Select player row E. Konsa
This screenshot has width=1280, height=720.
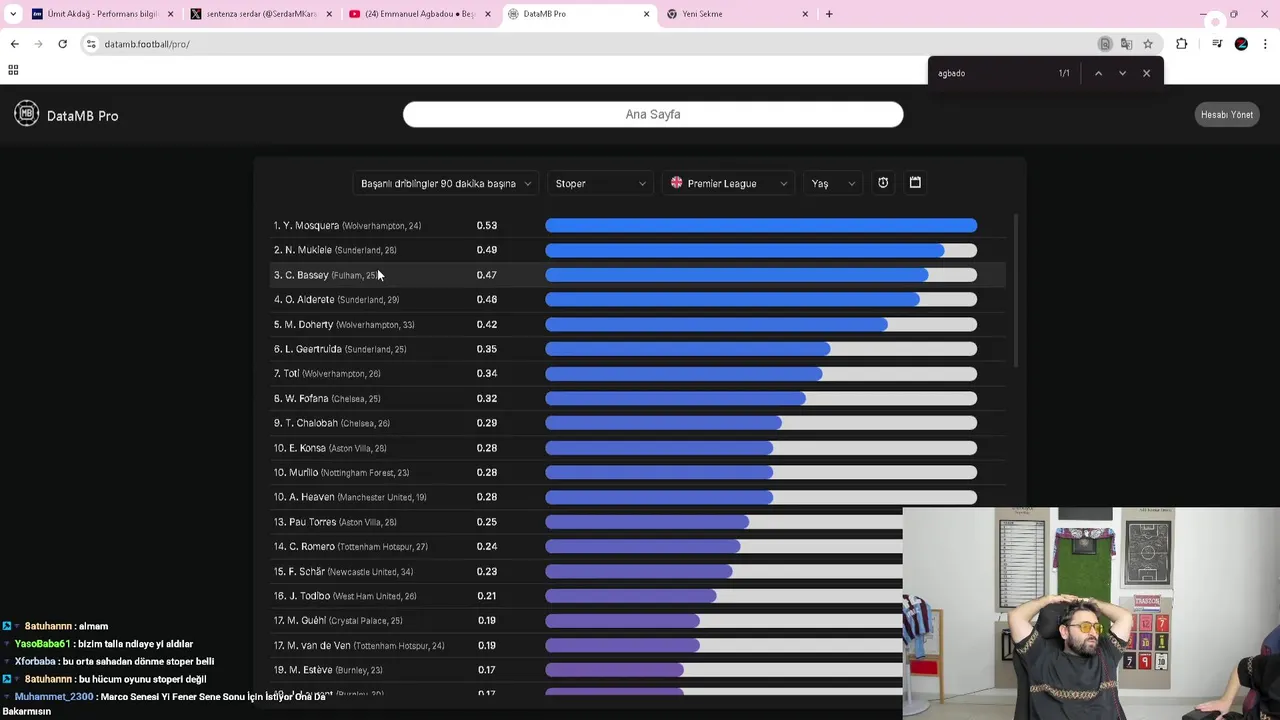tap(637, 448)
